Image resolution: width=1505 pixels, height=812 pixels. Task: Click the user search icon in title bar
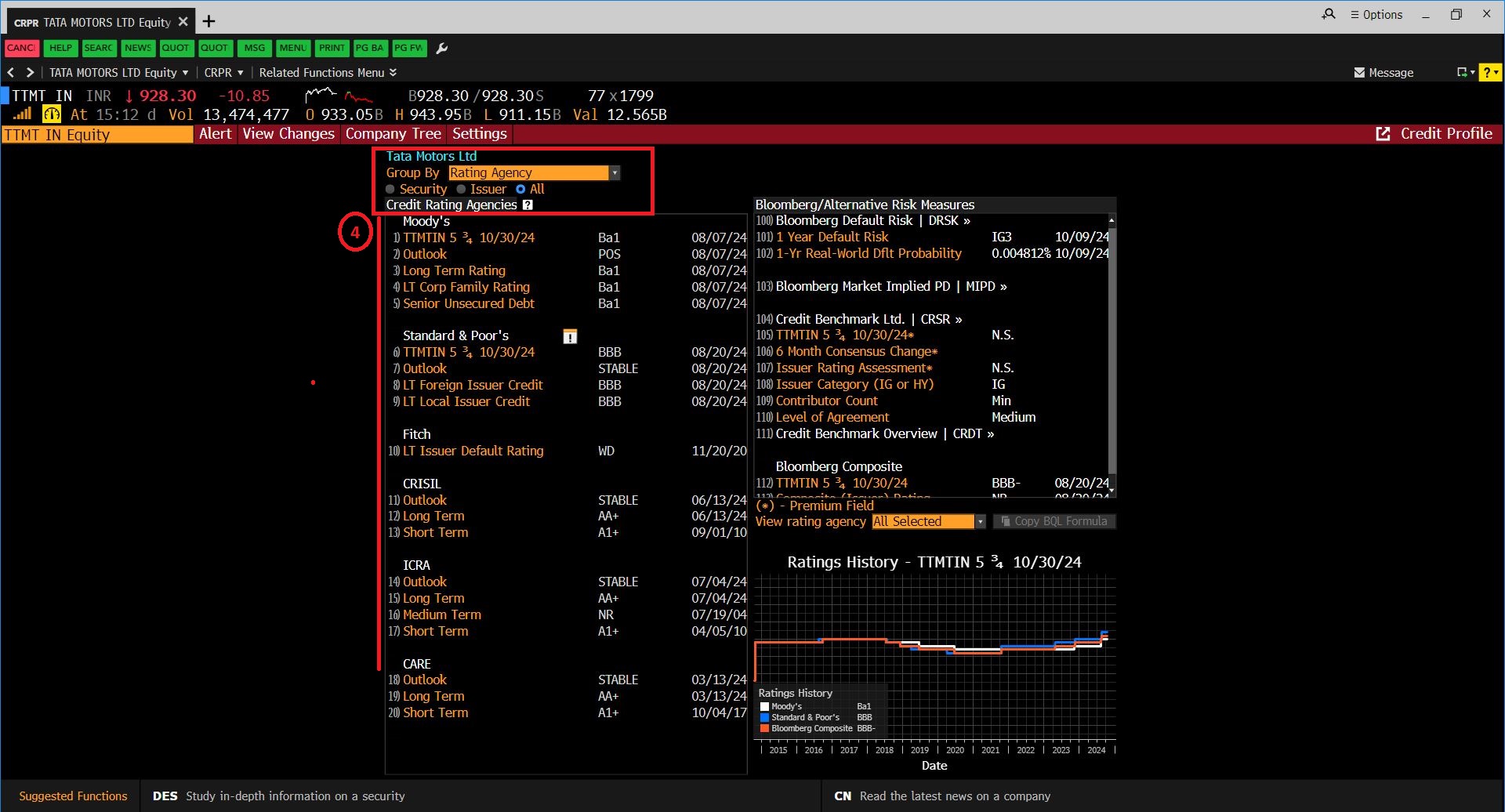pyautogui.click(x=1329, y=14)
